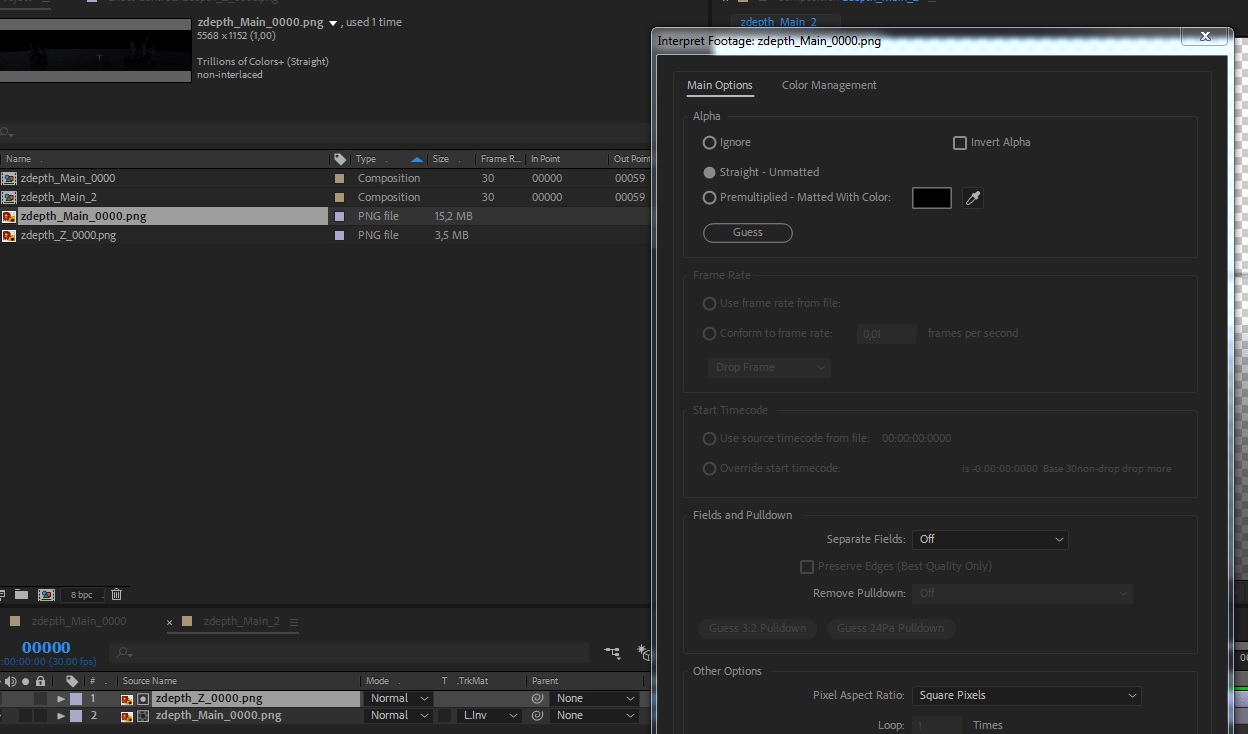Select the eyedropper for the matte color
Image resolution: width=1248 pixels, height=734 pixels.
[x=972, y=198]
